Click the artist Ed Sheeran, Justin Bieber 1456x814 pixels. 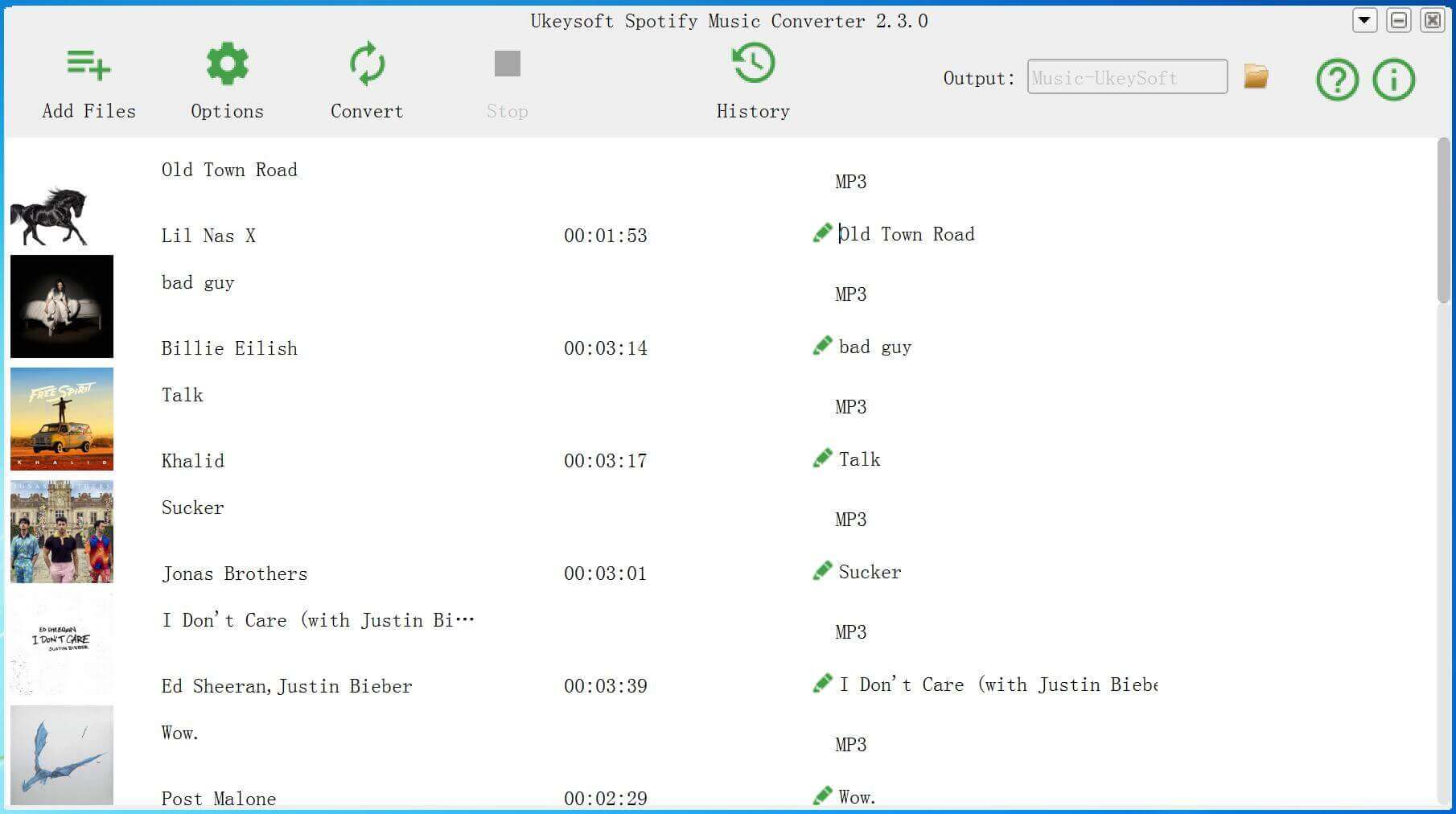[x=286, y=686]
